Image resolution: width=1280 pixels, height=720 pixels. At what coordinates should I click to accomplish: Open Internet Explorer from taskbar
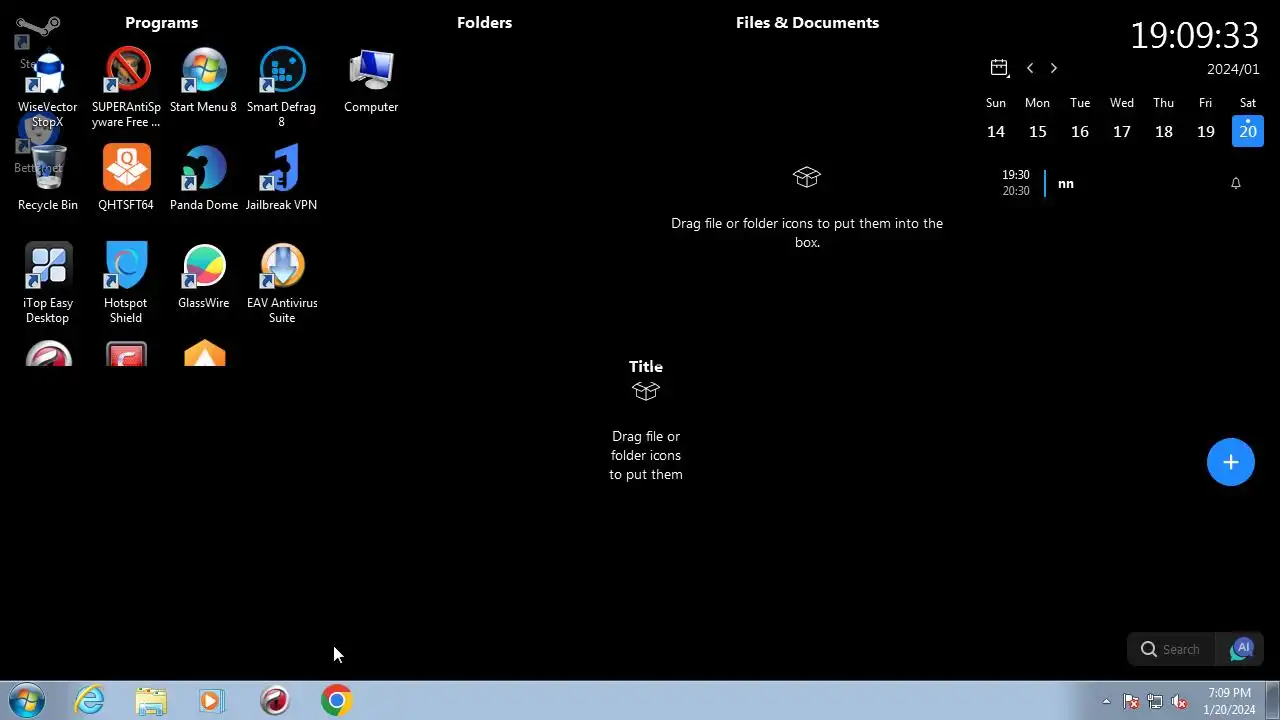90,701
